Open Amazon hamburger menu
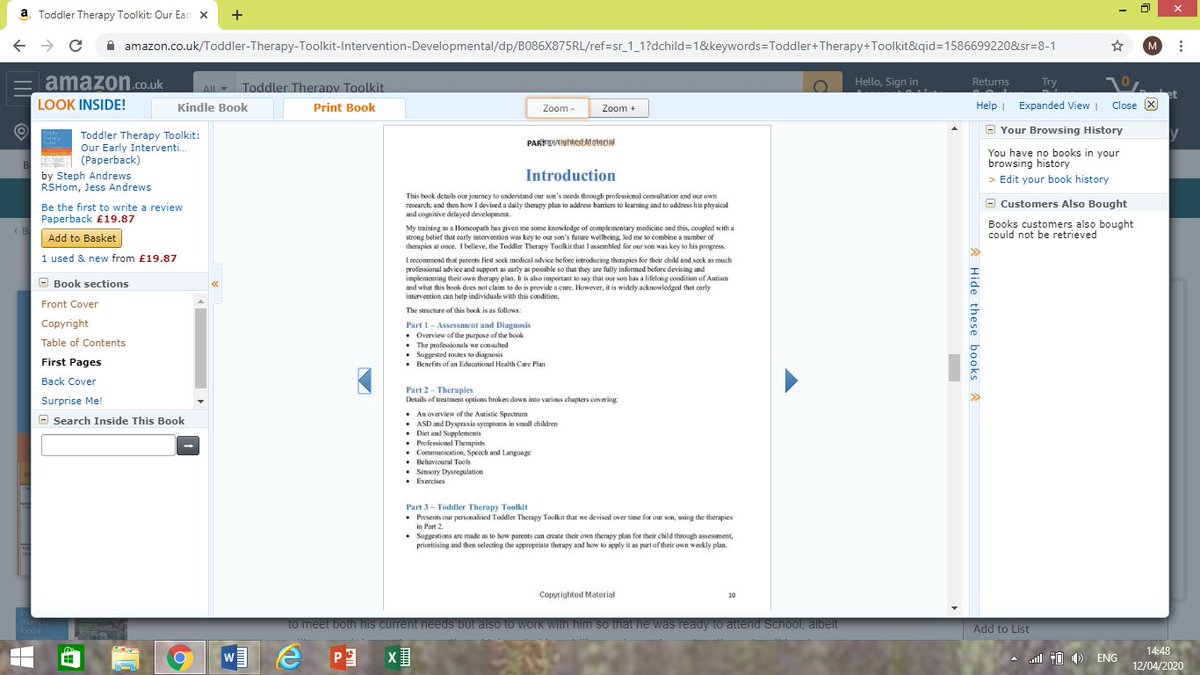 [24, 88]
